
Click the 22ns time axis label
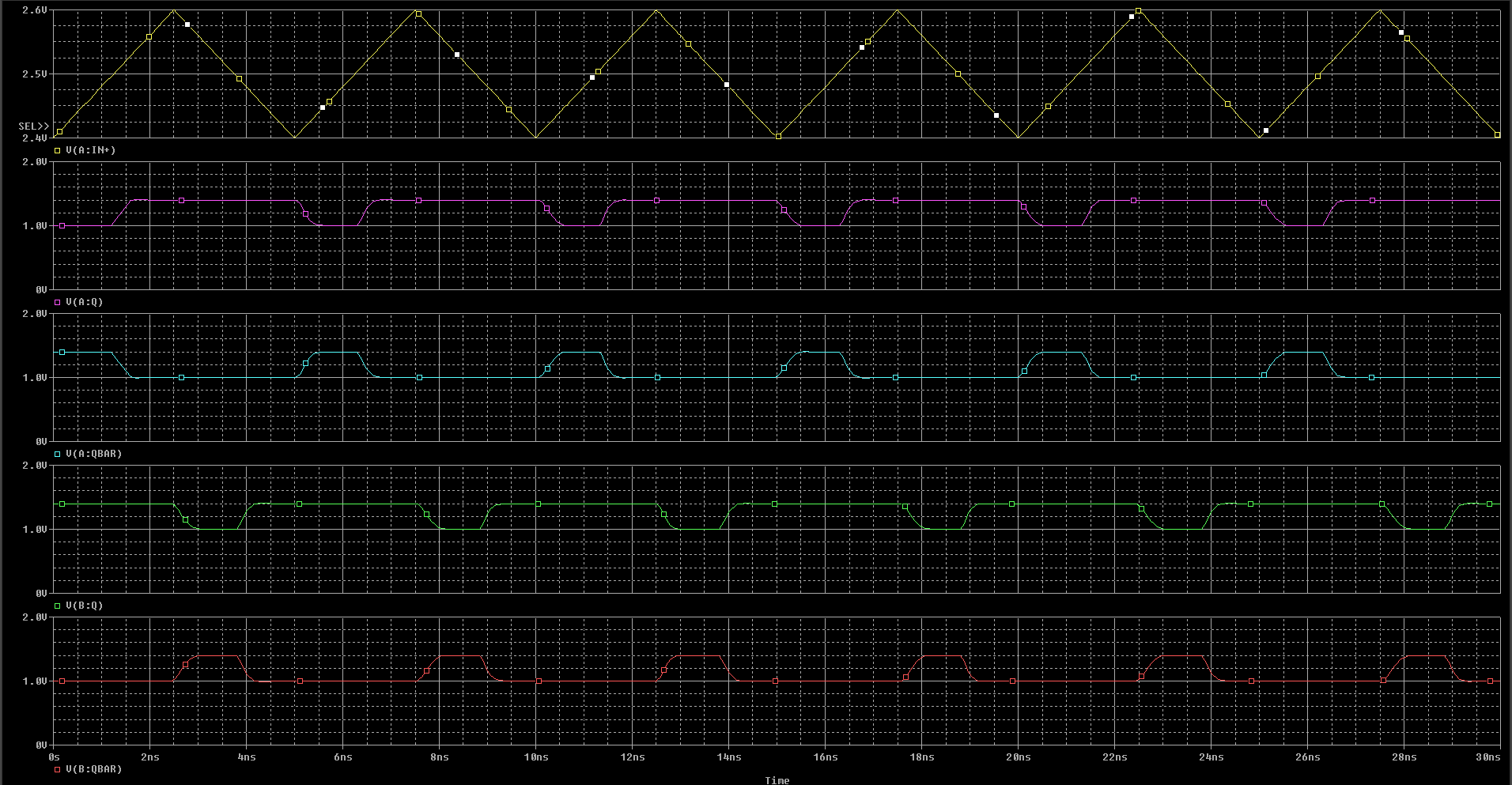click(x=1115, y=757)
